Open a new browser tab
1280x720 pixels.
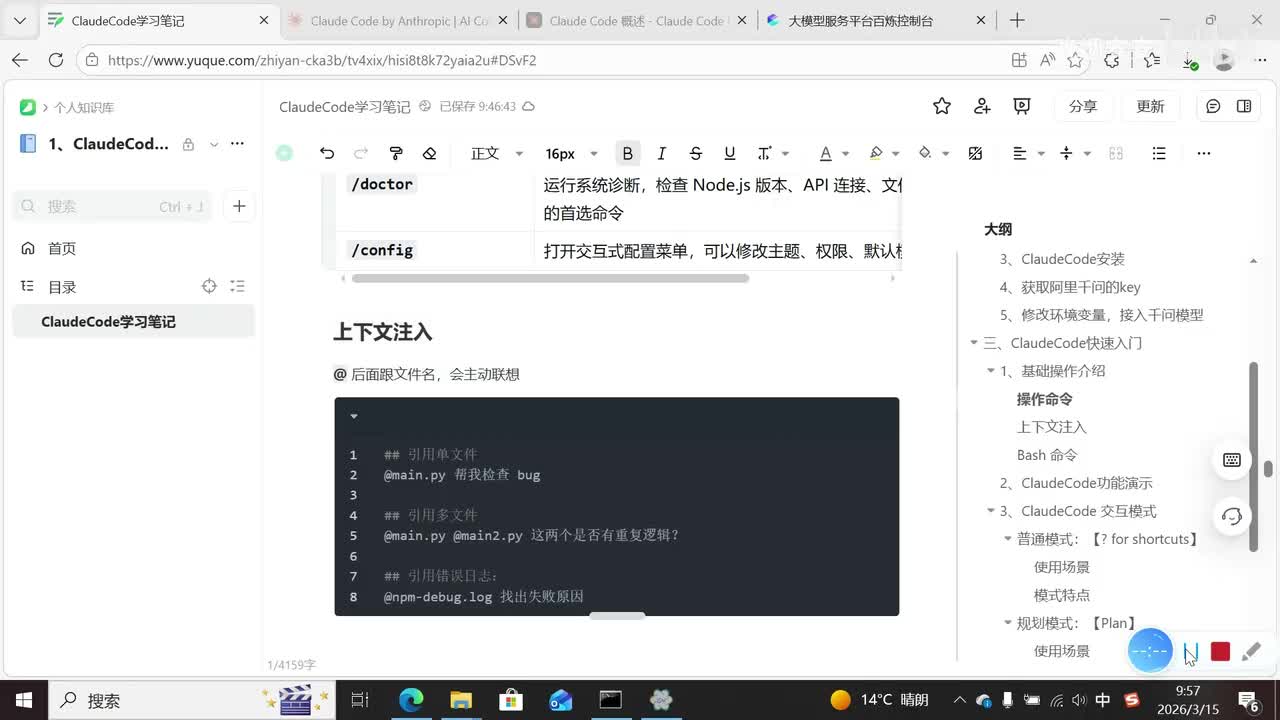click(1017, 20)
